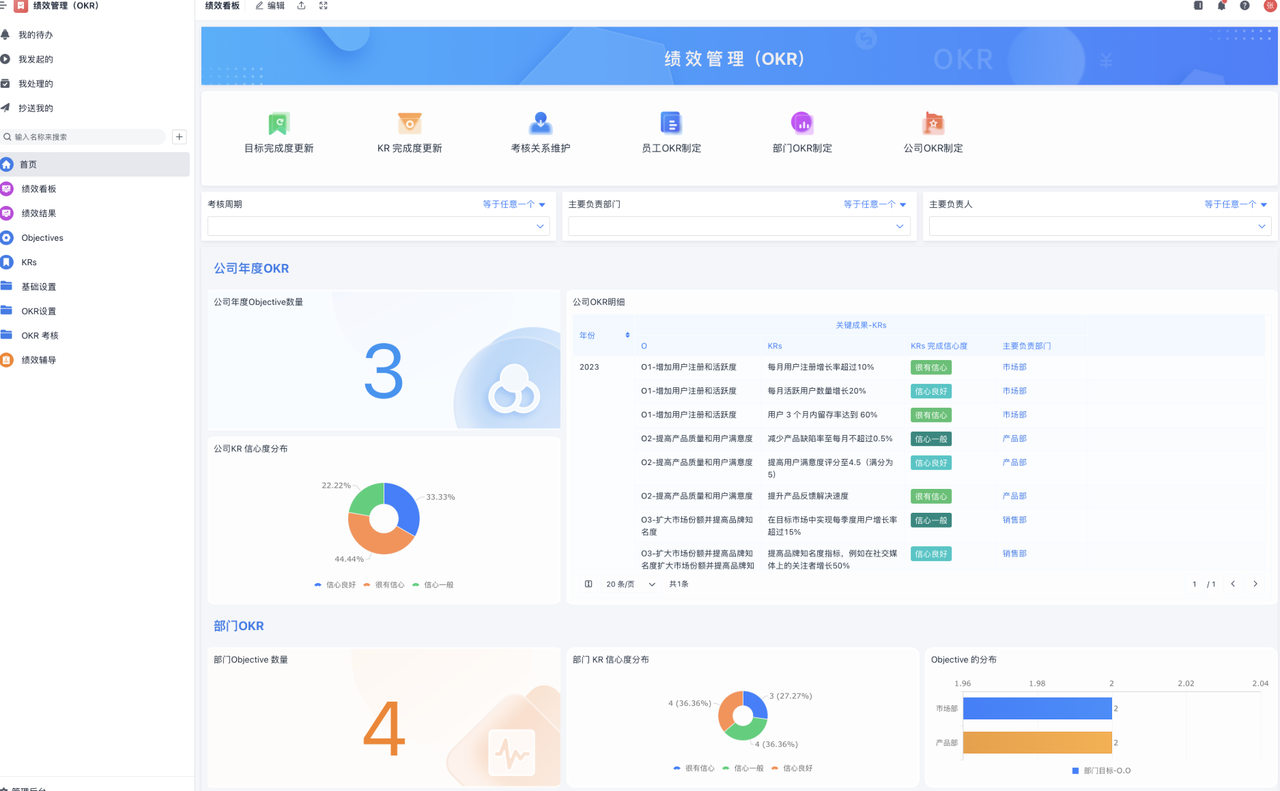The width and height of the screenshot is (1280, 791).
Task: Open the 主要负责部门 等于任意一个 operator dropdown
Action: pos(875,204)
